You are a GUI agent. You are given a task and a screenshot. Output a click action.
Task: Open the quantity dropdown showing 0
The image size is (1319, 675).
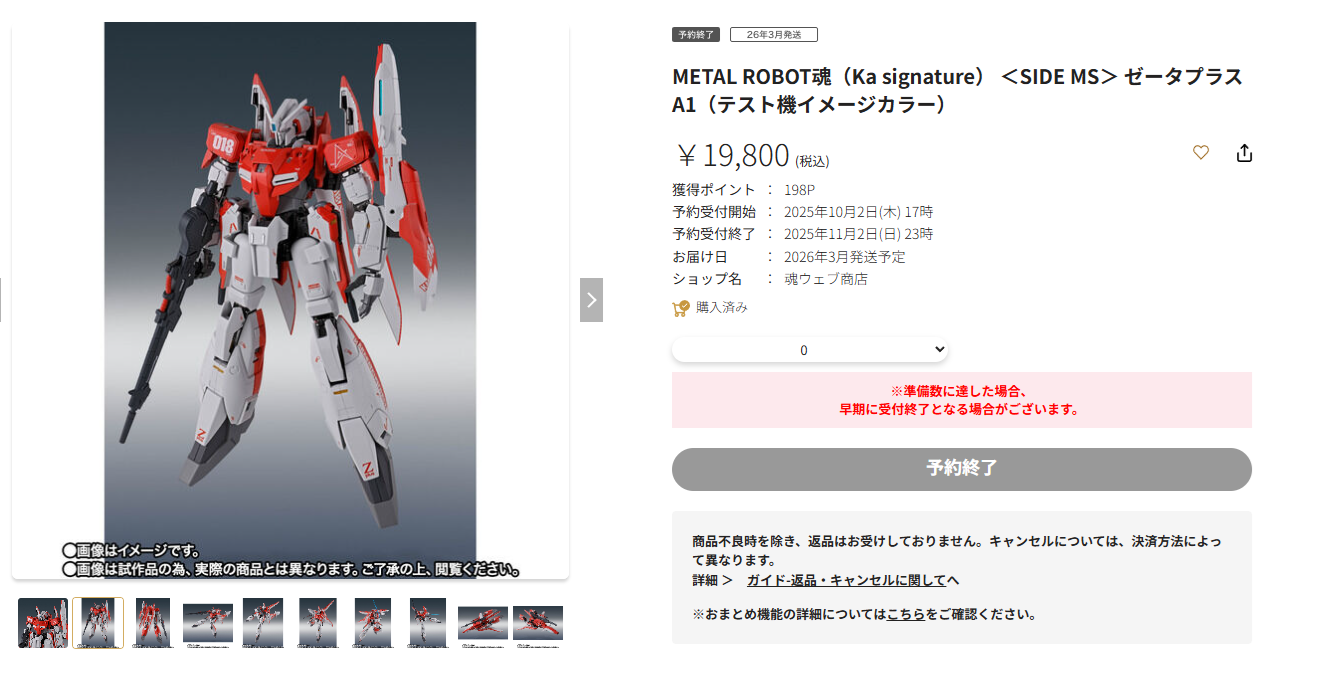point(810,350)
